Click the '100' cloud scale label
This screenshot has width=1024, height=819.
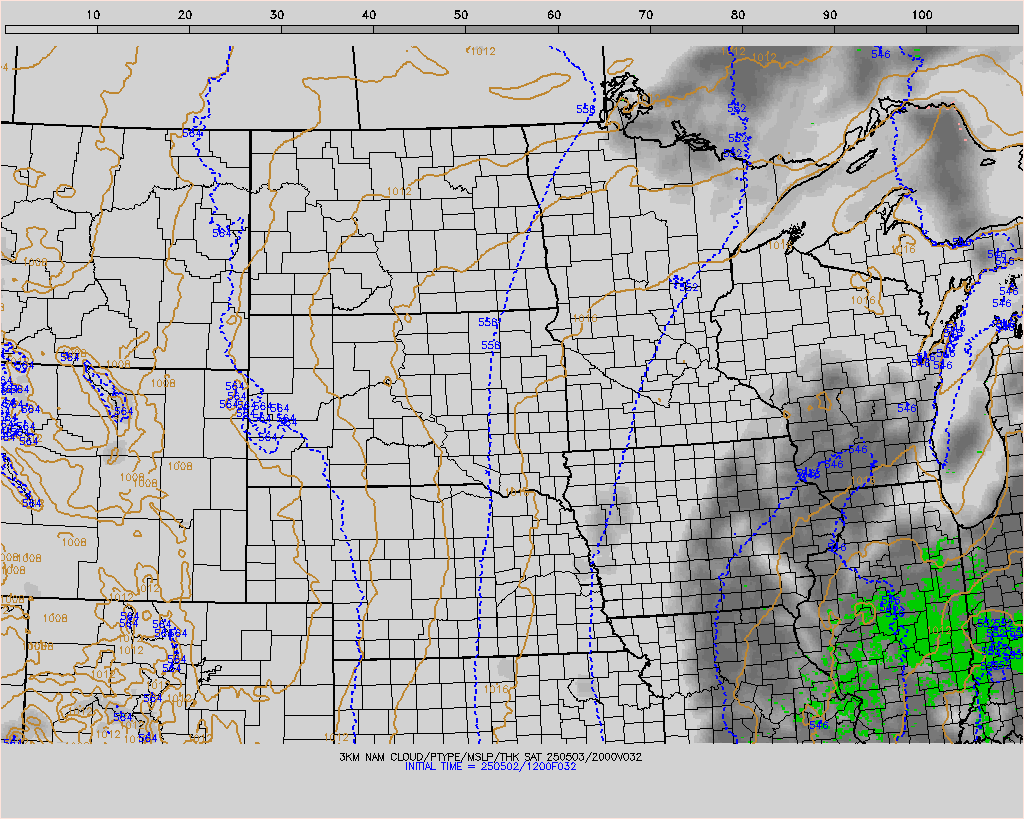(921, 15)
